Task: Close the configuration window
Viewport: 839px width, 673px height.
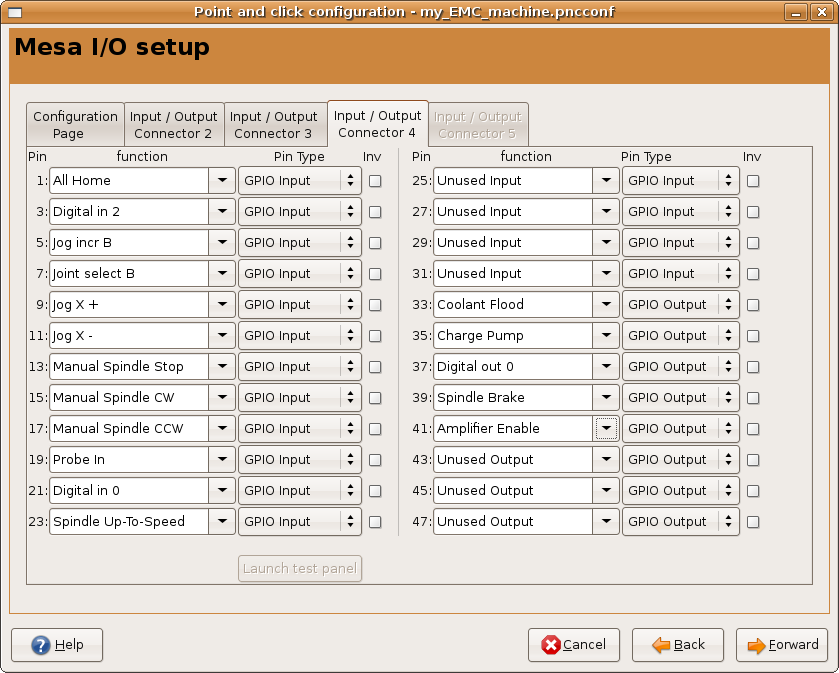Action: 822,12
